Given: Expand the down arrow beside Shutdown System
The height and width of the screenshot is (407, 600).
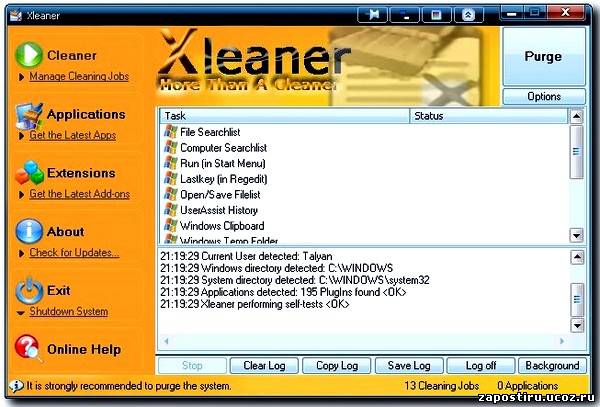Looking at the screenshot, I should [x=21, y=313].
